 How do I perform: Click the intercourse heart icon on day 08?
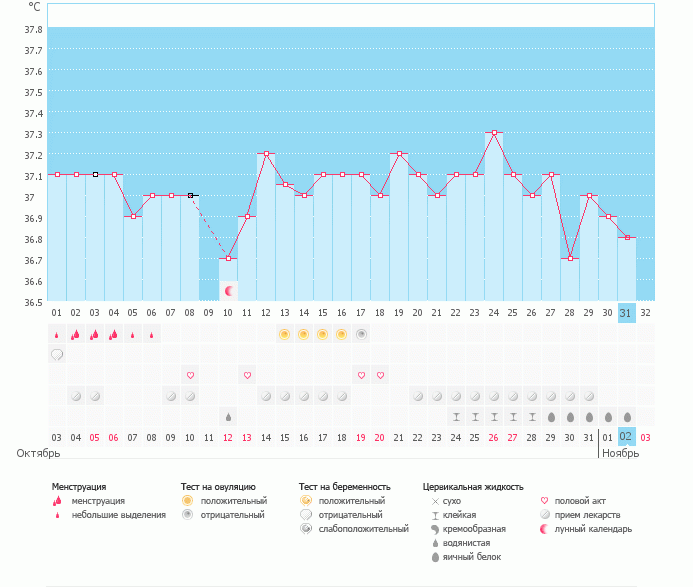tap(190, 375)
